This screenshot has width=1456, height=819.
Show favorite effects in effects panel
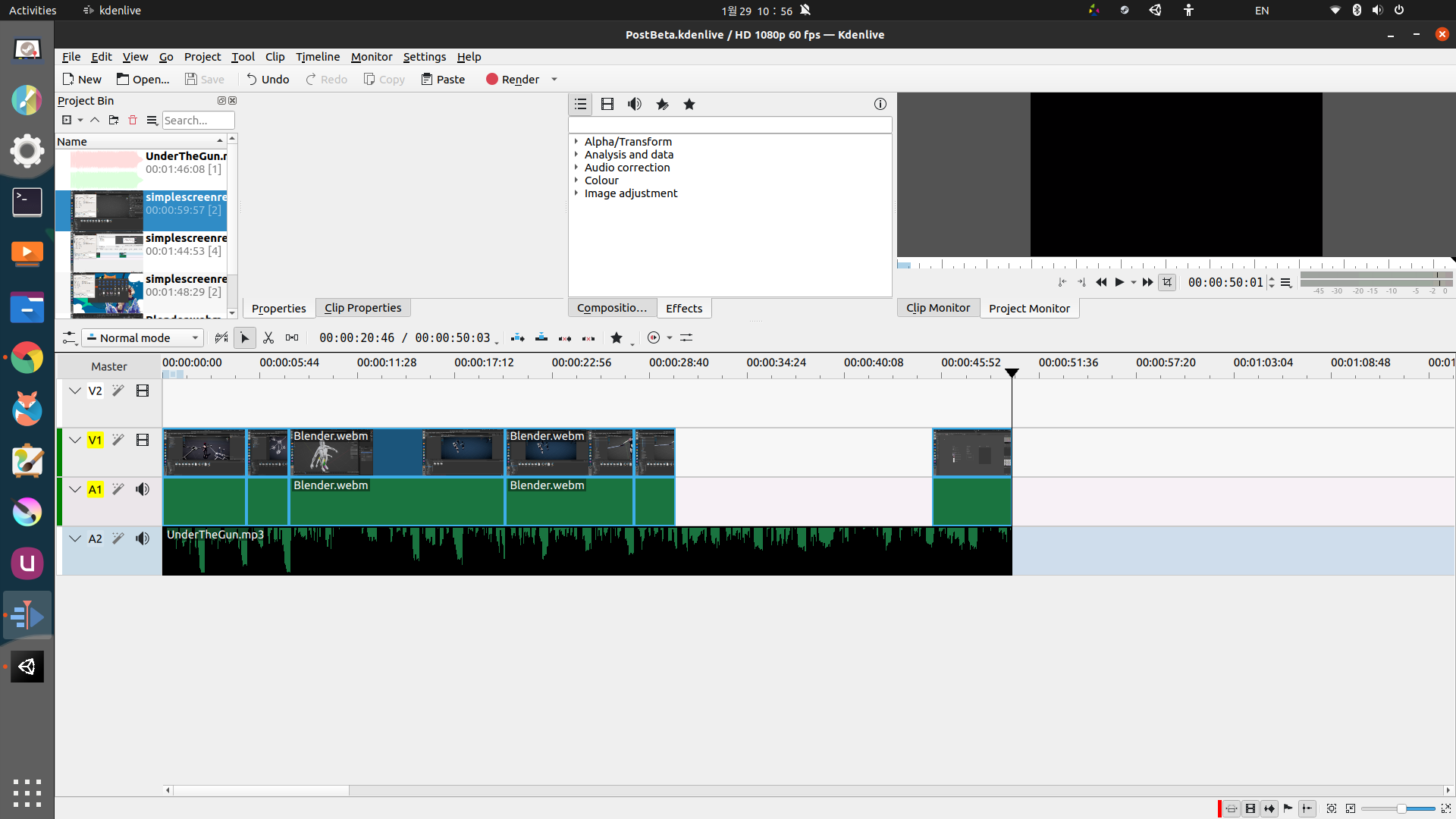point(689,104)
